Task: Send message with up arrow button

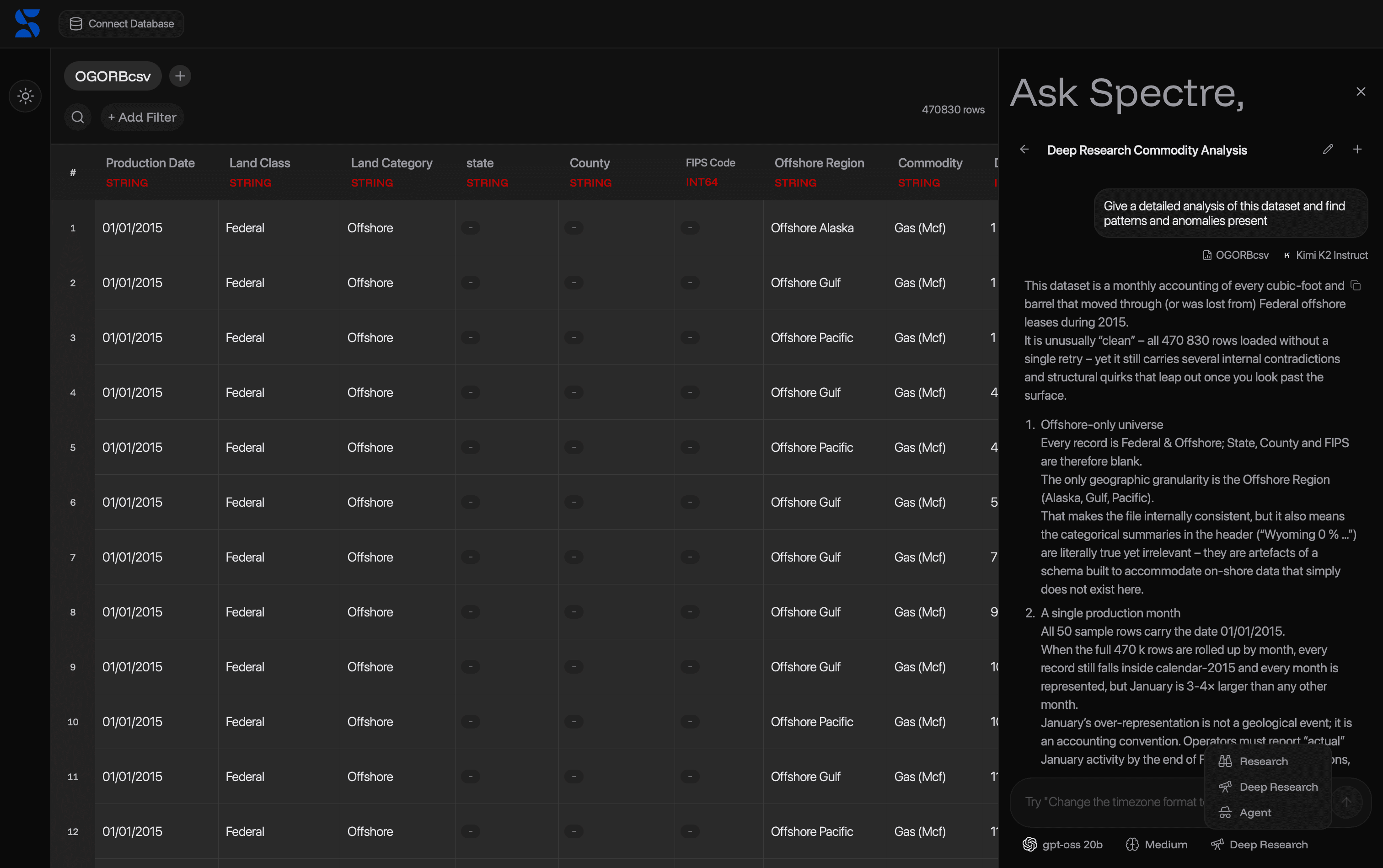Action: click(x=1346, y=802)
